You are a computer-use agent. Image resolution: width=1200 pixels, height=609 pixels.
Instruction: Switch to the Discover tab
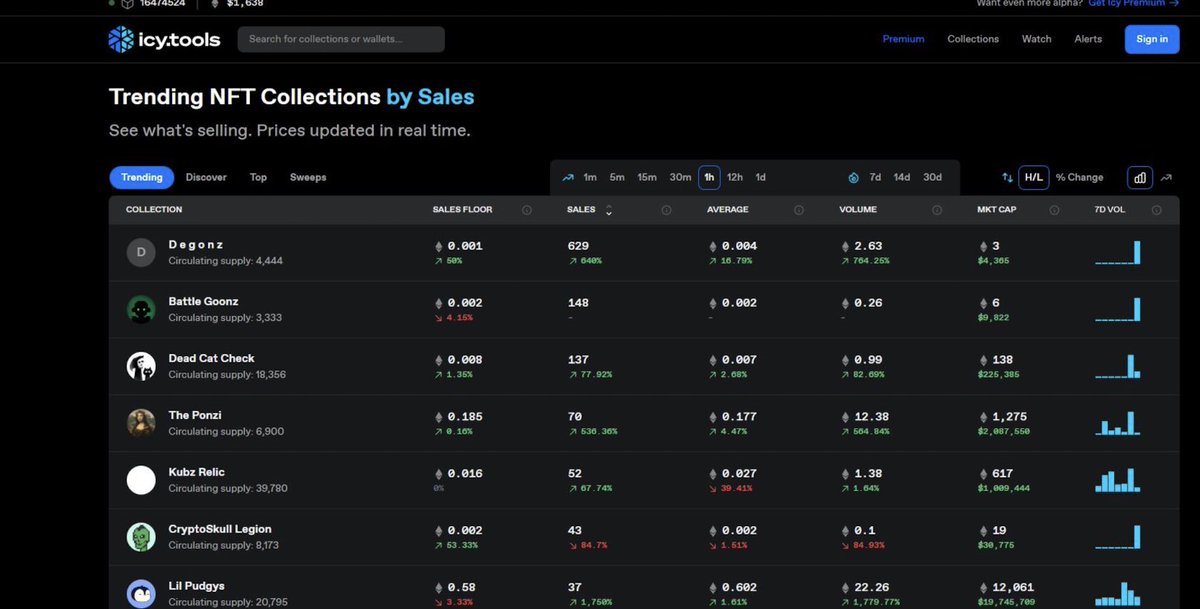(x=206, y=177)
